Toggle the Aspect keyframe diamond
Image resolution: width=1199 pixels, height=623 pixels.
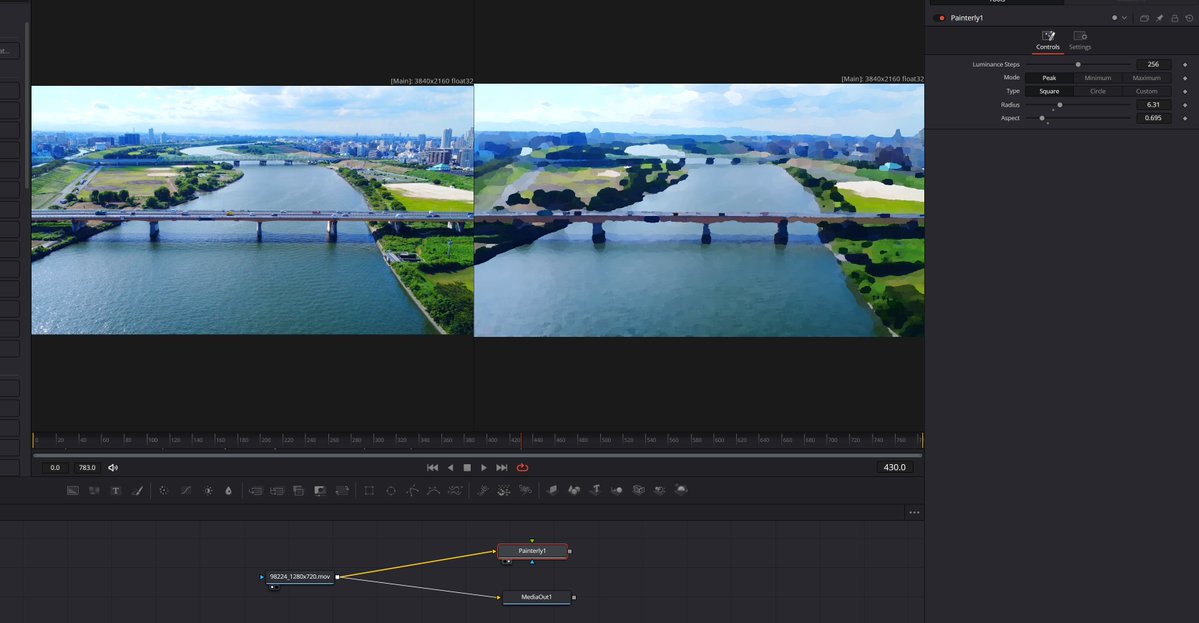[1185, 118]
